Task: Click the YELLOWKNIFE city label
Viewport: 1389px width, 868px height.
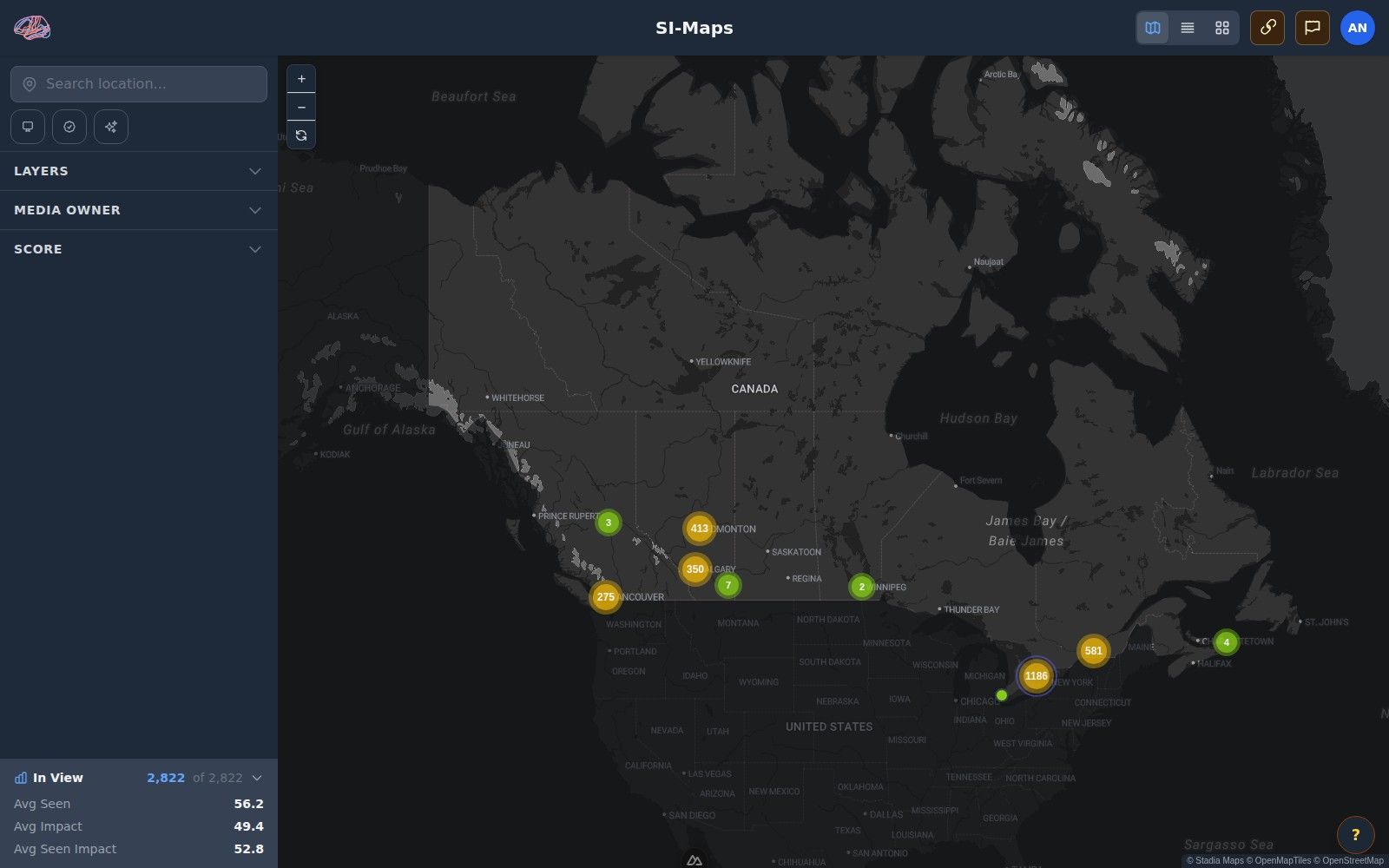Action: [723, 362]
